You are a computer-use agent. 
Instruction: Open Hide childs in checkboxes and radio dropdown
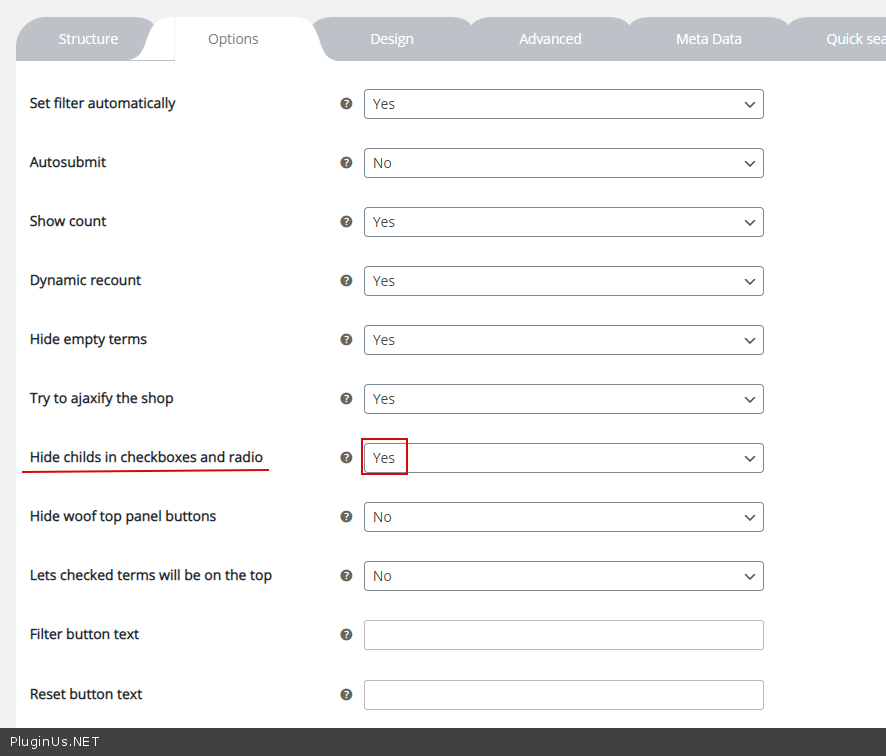click(563, 458)
